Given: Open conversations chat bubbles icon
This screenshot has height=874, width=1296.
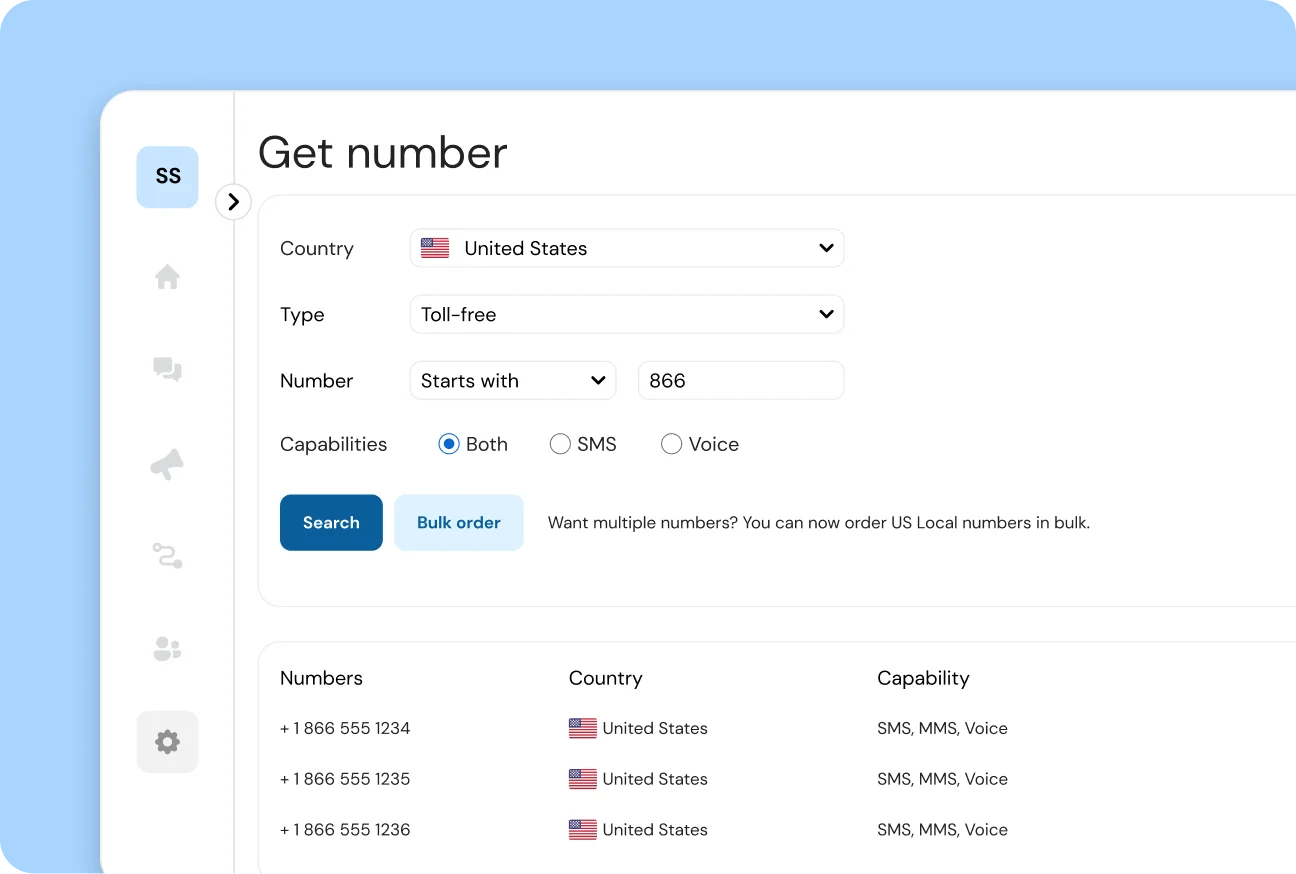Looking at the screenshot, I should (167, 370).
